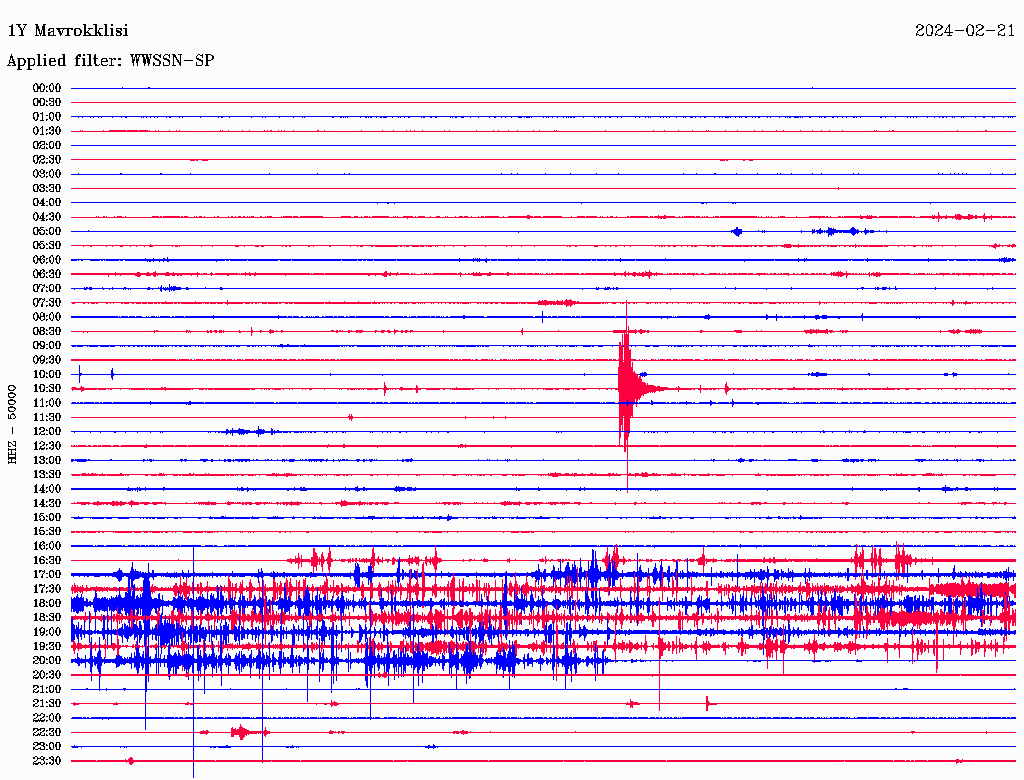Click the '22:30' time label
Screen dimensions: 1024x780
(46, 732)
